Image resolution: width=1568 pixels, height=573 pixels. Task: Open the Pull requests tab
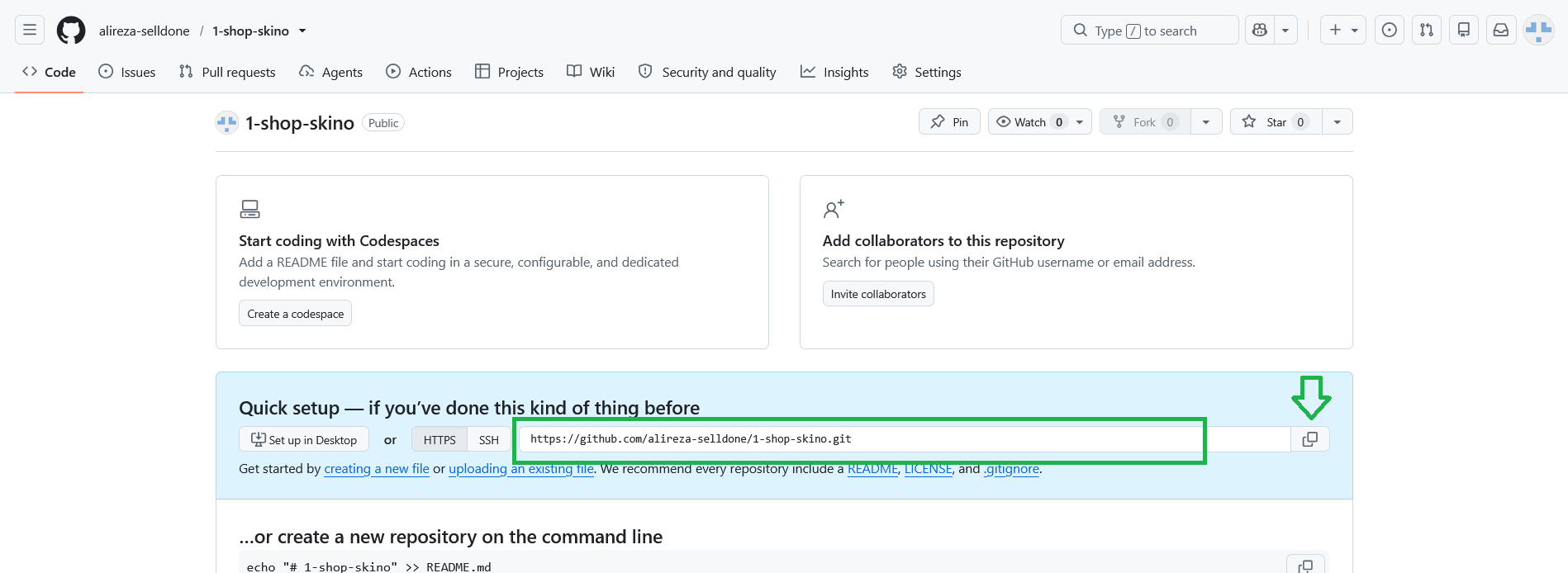coord(227,72)
